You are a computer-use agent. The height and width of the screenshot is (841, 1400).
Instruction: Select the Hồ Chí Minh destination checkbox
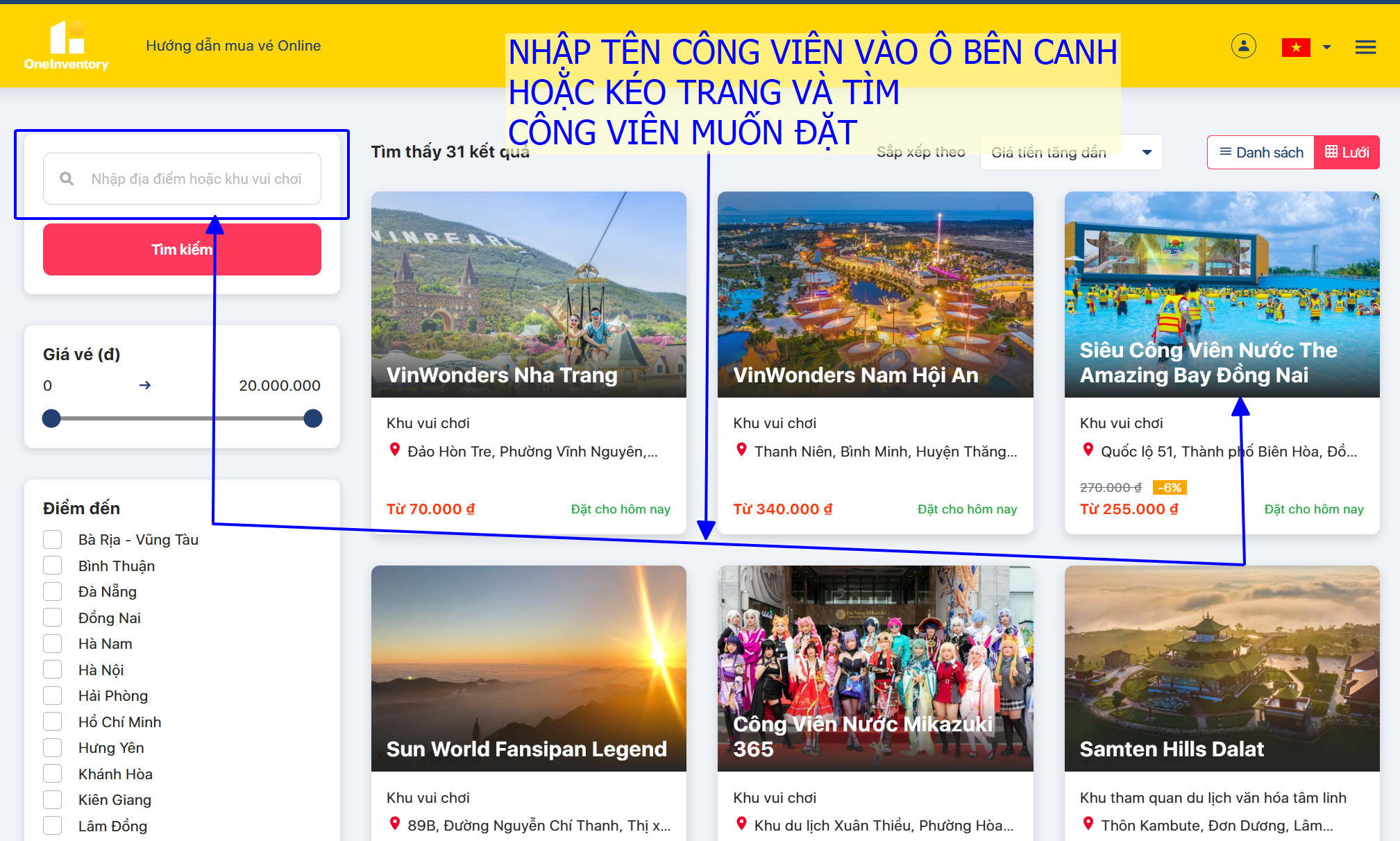click(x=53, y=722)
